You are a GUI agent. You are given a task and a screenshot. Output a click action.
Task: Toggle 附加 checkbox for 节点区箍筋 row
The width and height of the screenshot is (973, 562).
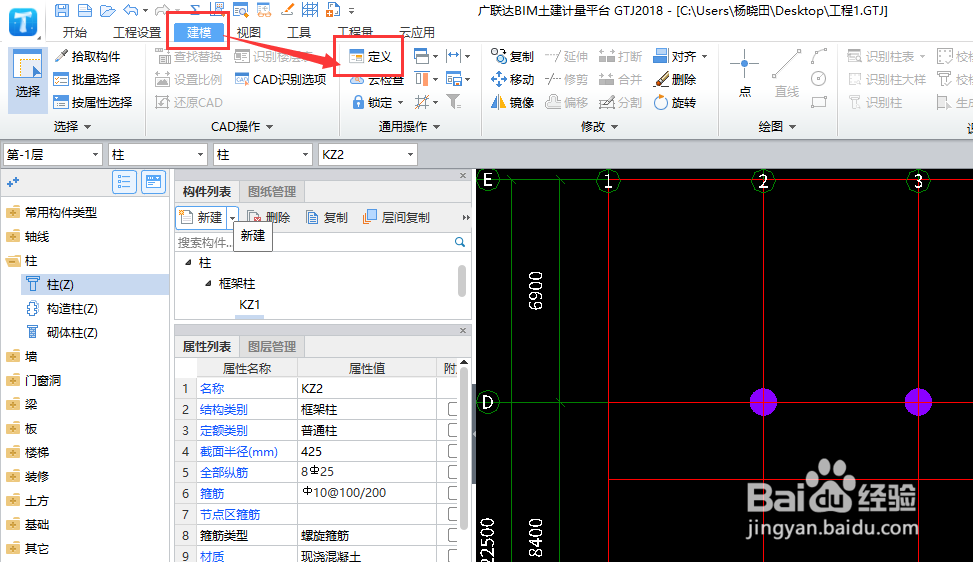[452, 514]
